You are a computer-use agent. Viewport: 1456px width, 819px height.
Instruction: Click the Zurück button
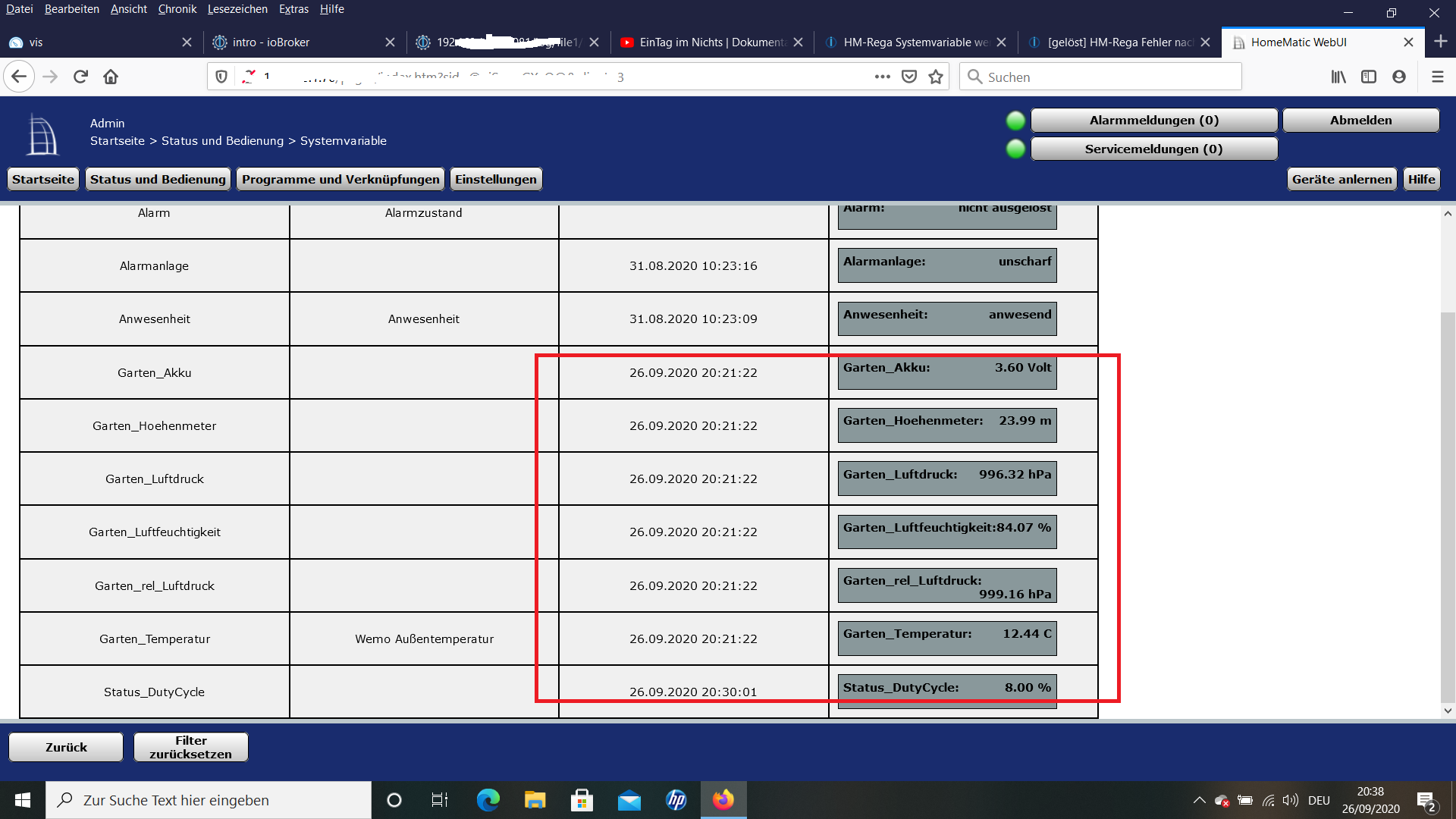point(66,747)
